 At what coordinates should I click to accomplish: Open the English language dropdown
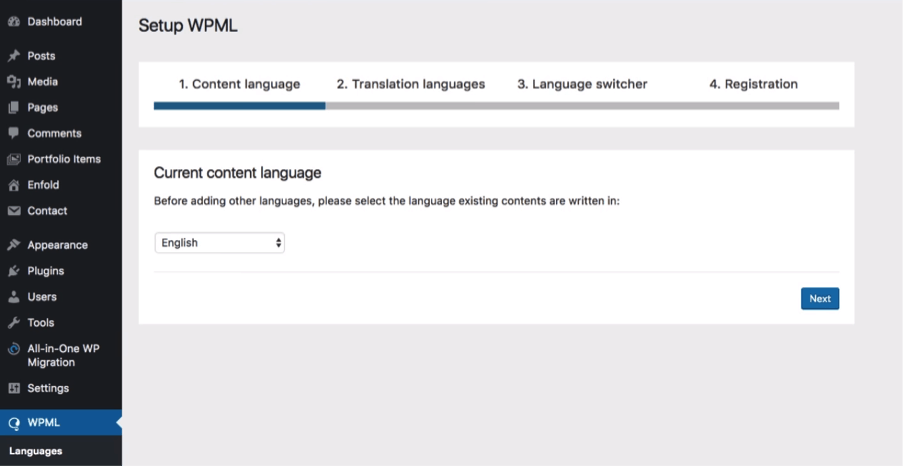click(219, 243)
